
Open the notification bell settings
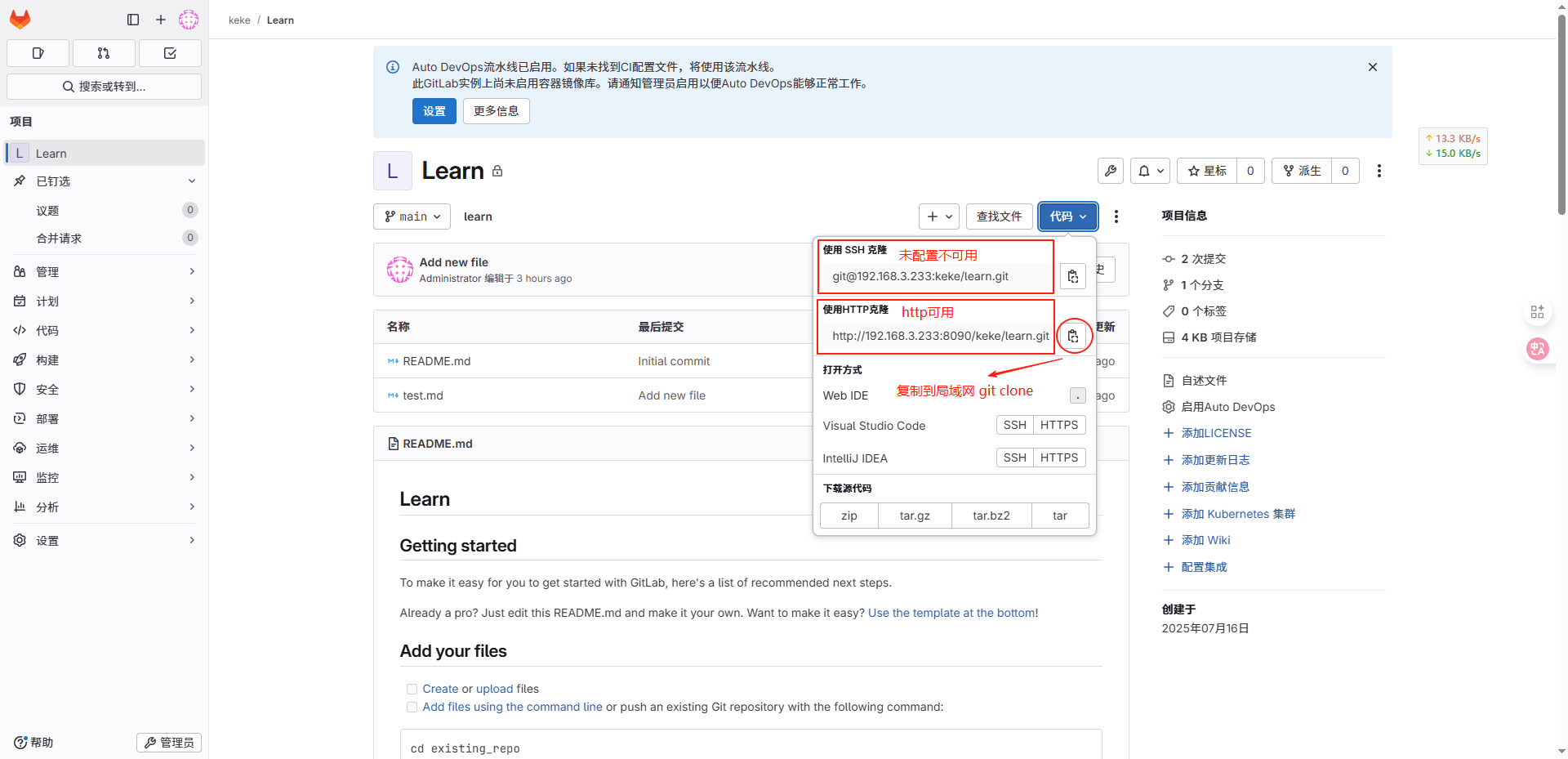point(1150,171)
